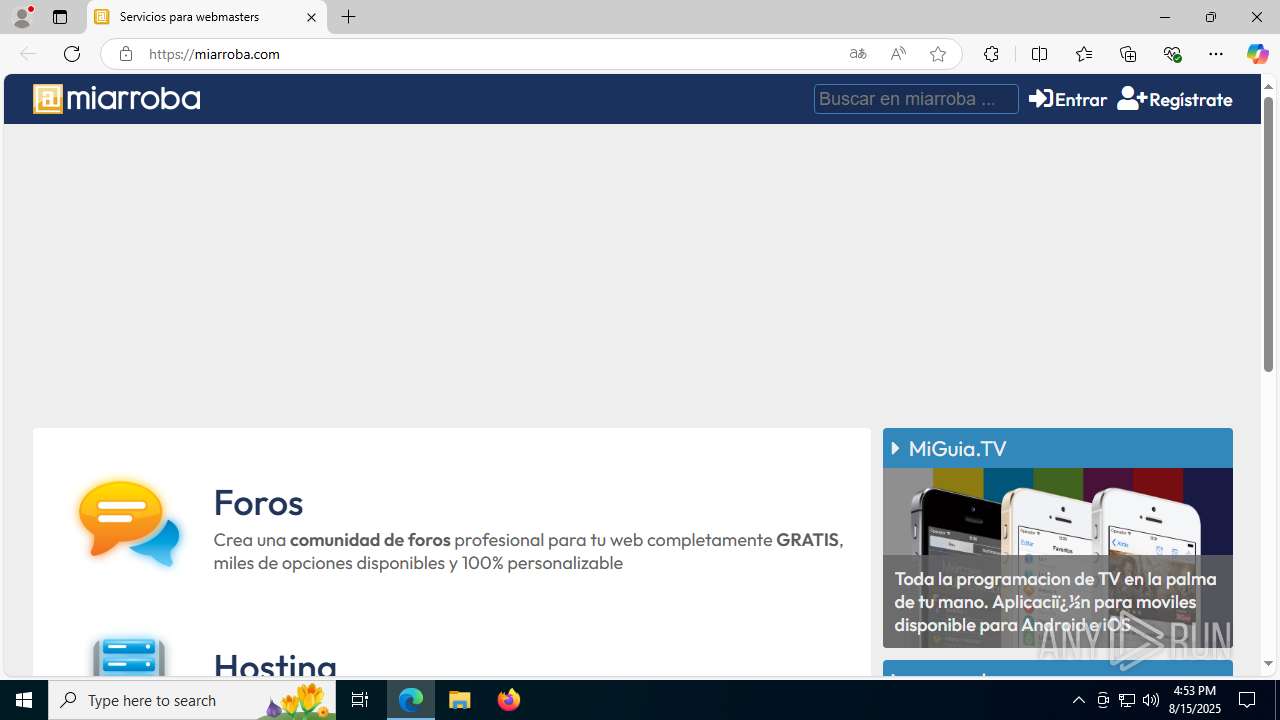Expand the MiGuia.TV panel header
Image resolution: width=1280 pixels, height=720 pixels.
coord(1057,448)
